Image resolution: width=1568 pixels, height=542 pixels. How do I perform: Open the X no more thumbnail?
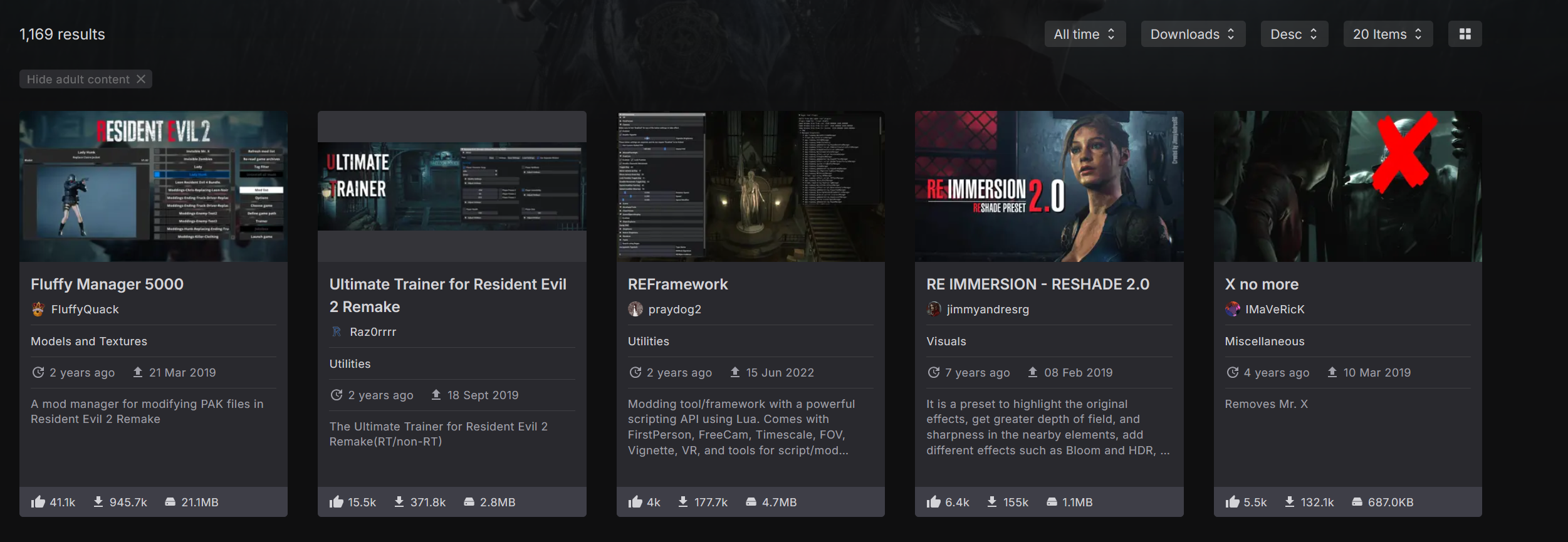click(1348, 186)
